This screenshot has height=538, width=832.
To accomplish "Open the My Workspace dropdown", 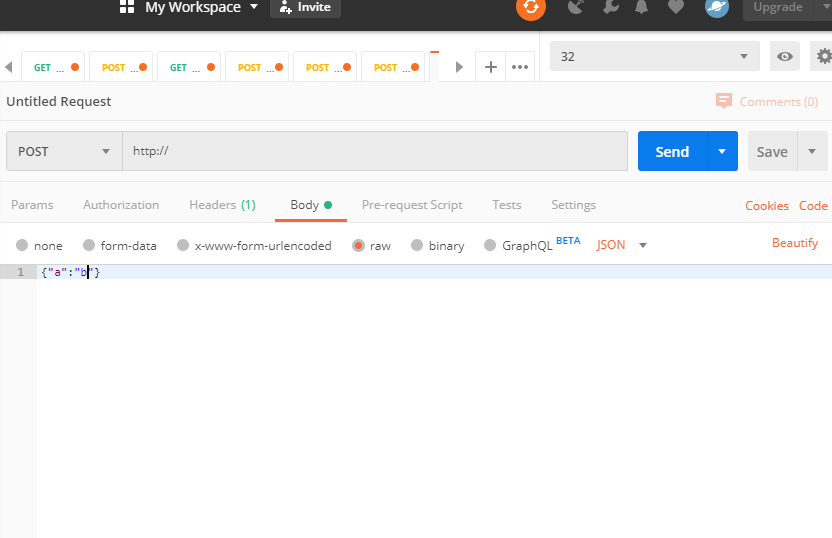I will tap(202, 7).
